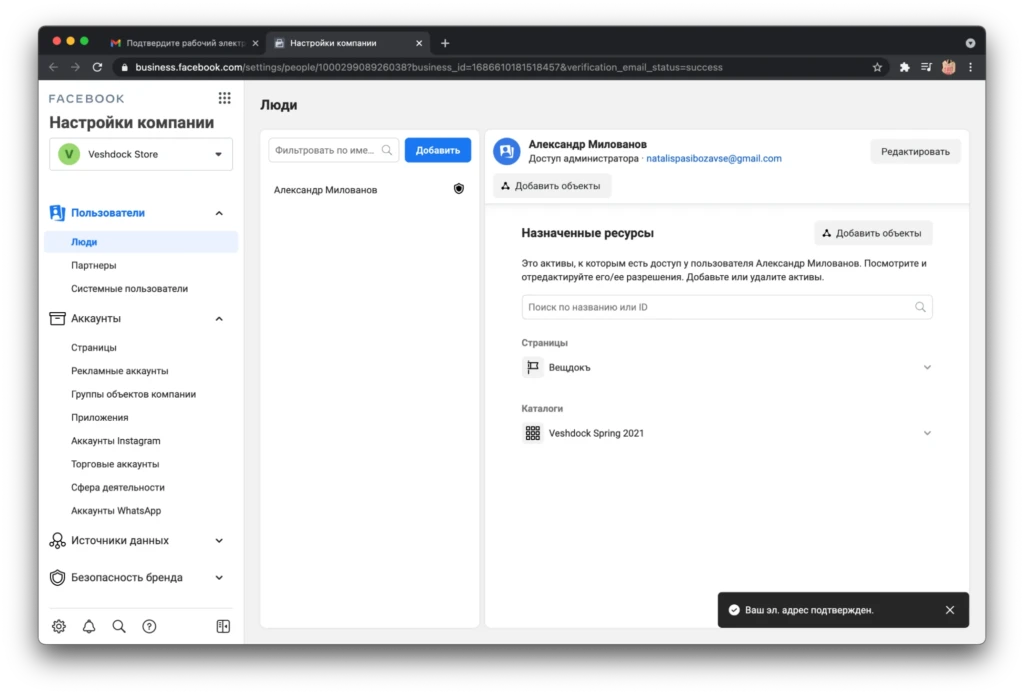Open Аккаунты WhatsApp
1024x695 pixels.
point(116,511)
